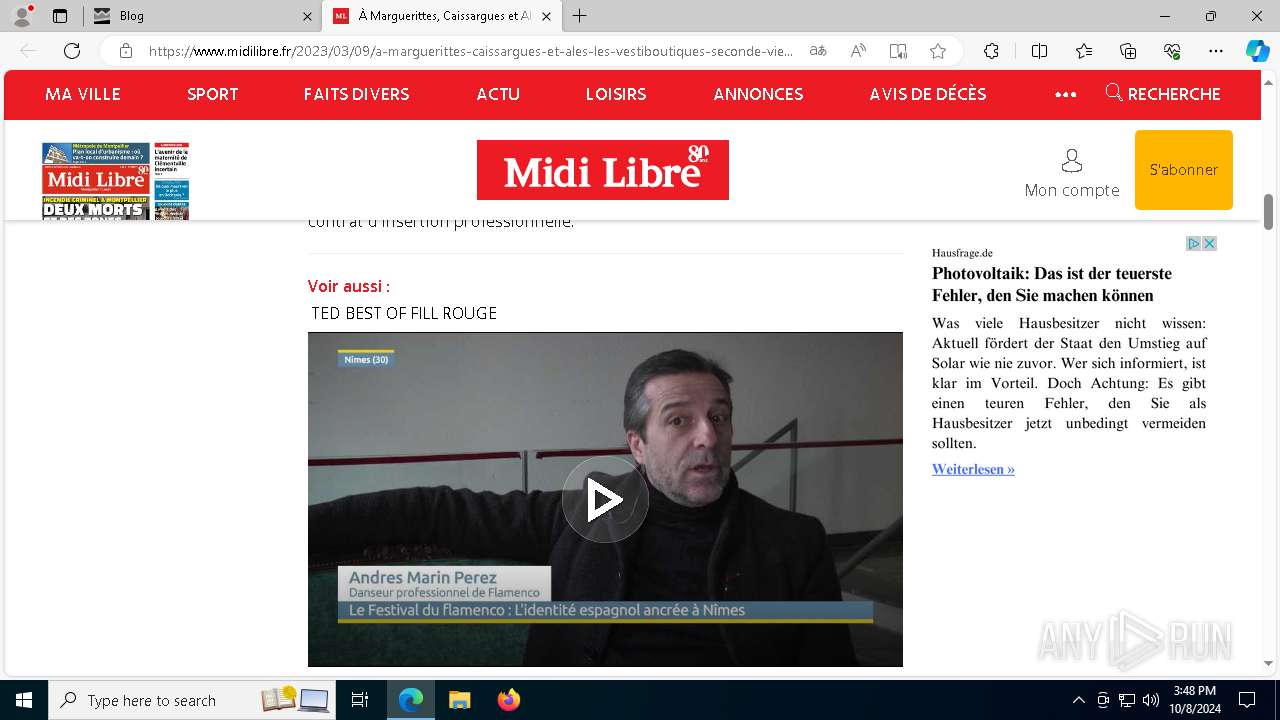Click the scroll down arrow
This screenshot has width=1280, height=720.
tap(1269, 663)
